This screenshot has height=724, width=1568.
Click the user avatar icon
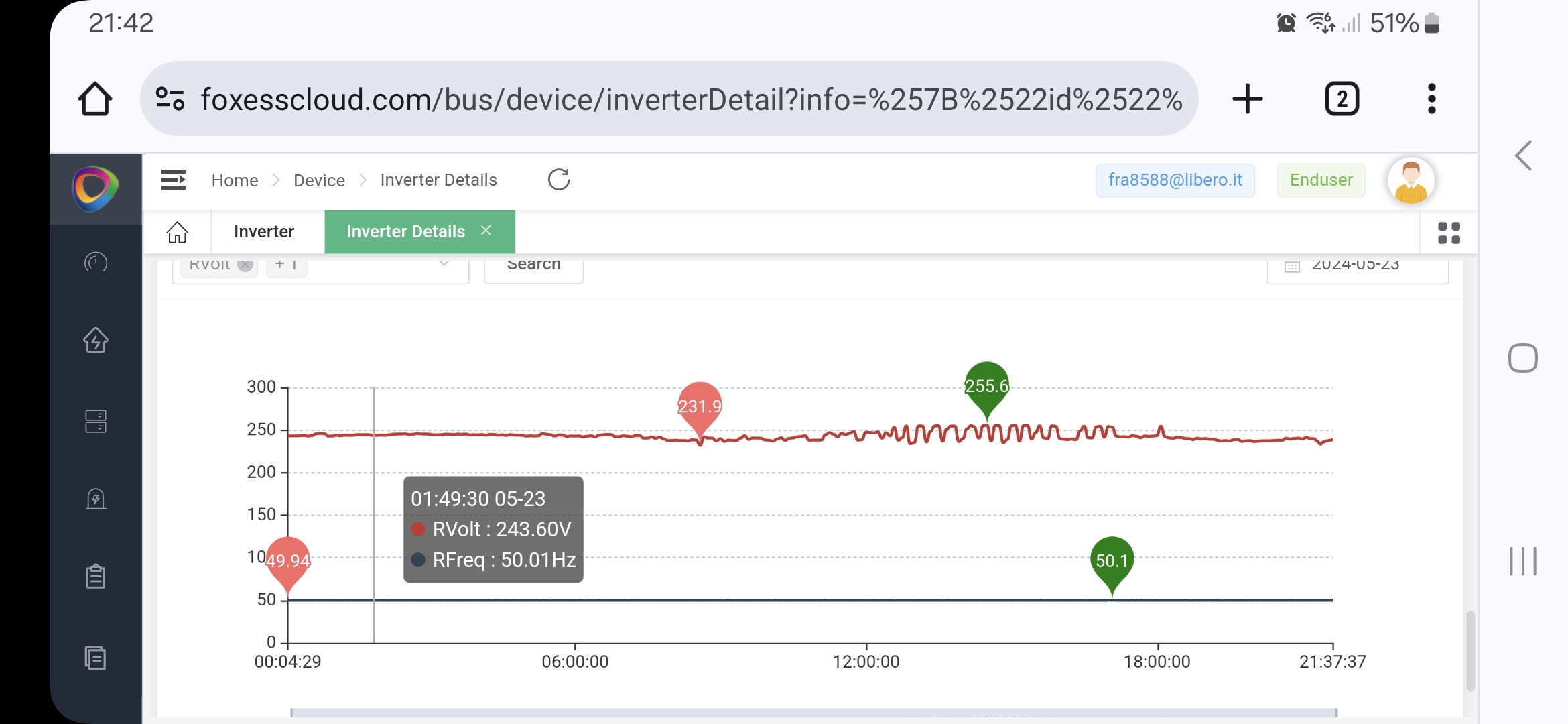coord(1411,180)
